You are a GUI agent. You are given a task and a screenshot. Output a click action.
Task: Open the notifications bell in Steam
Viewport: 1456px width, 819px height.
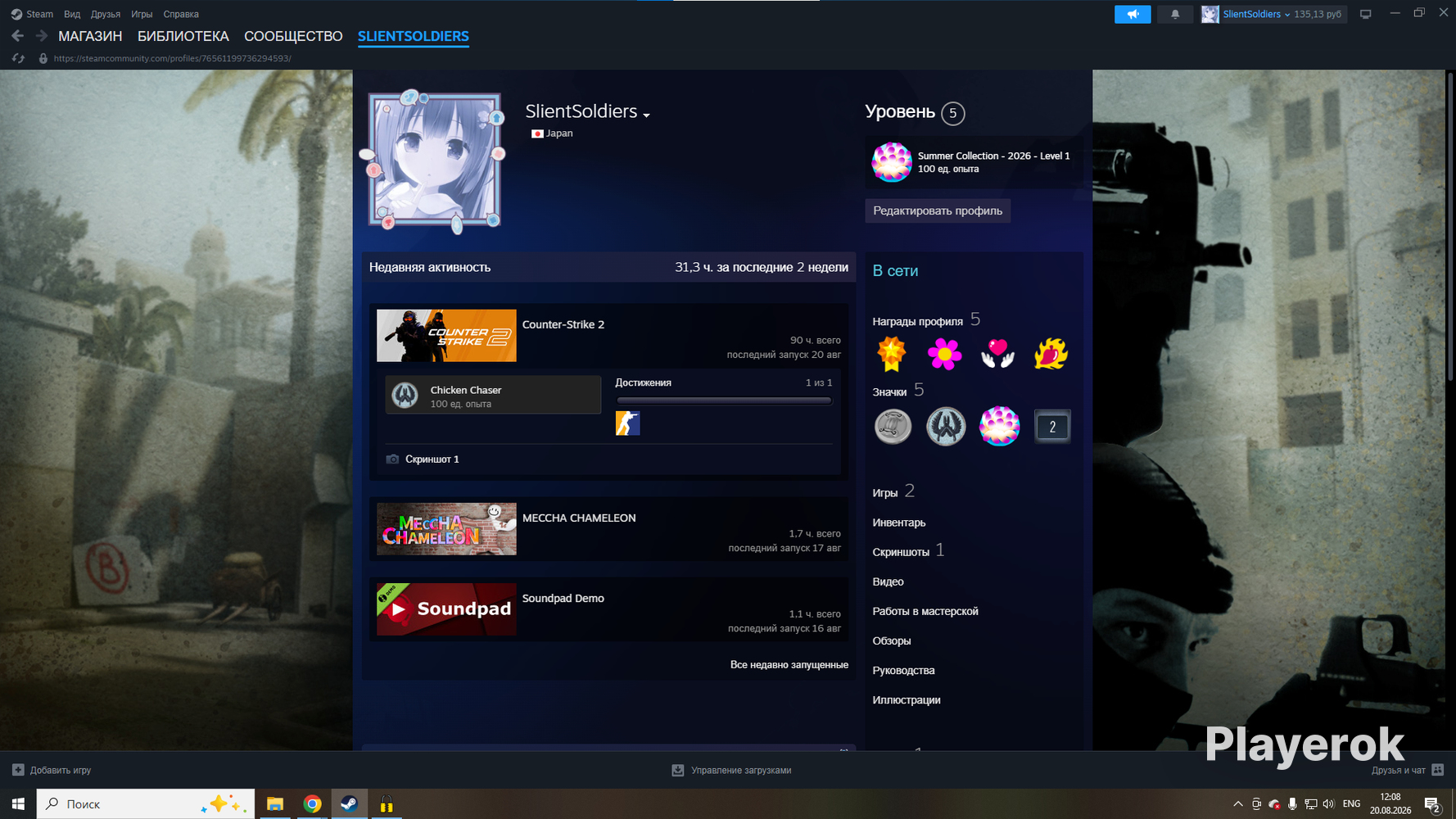(x=1175, y=14)
